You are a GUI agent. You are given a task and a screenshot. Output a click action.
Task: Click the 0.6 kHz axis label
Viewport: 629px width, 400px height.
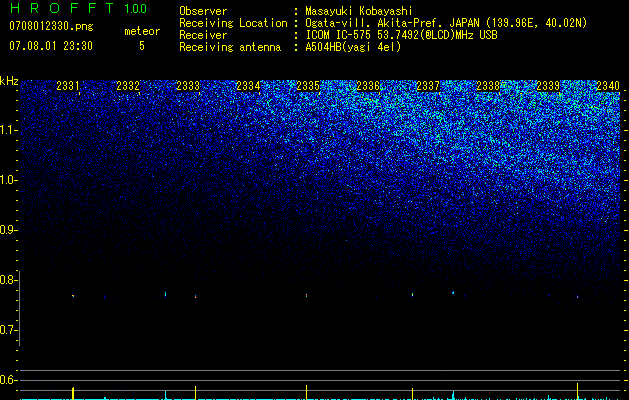click(7, 380)
